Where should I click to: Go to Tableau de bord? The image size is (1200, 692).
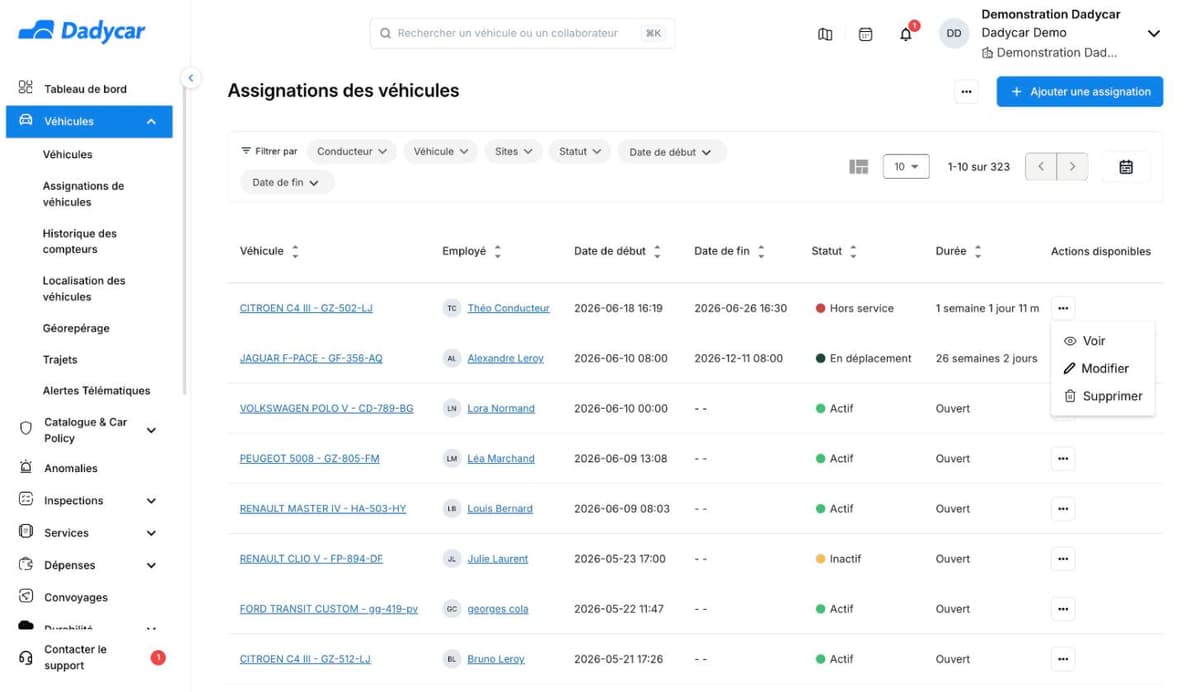coord(85,89)
